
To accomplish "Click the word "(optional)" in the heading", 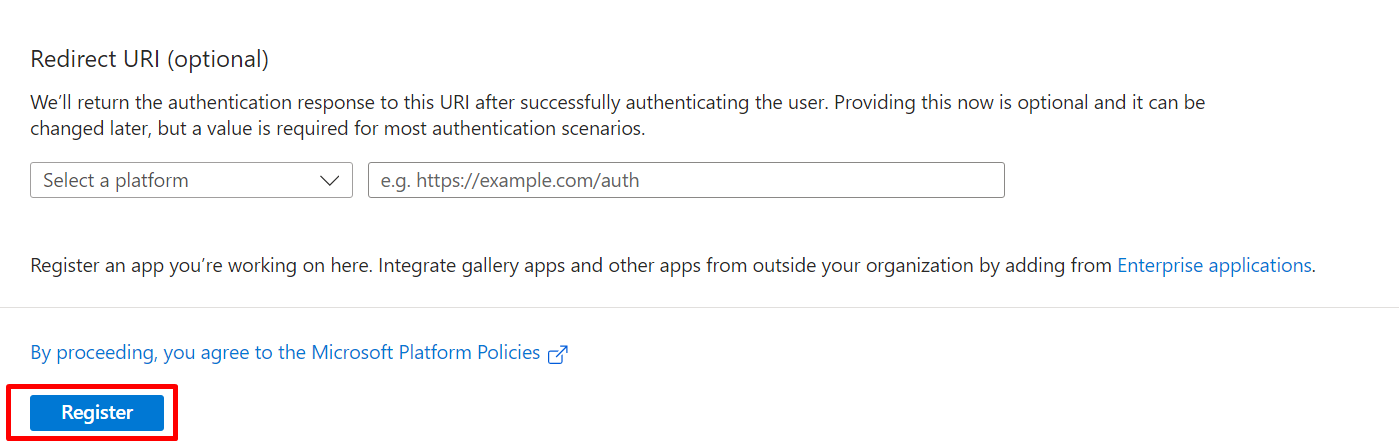I will (x=218, y=59).
